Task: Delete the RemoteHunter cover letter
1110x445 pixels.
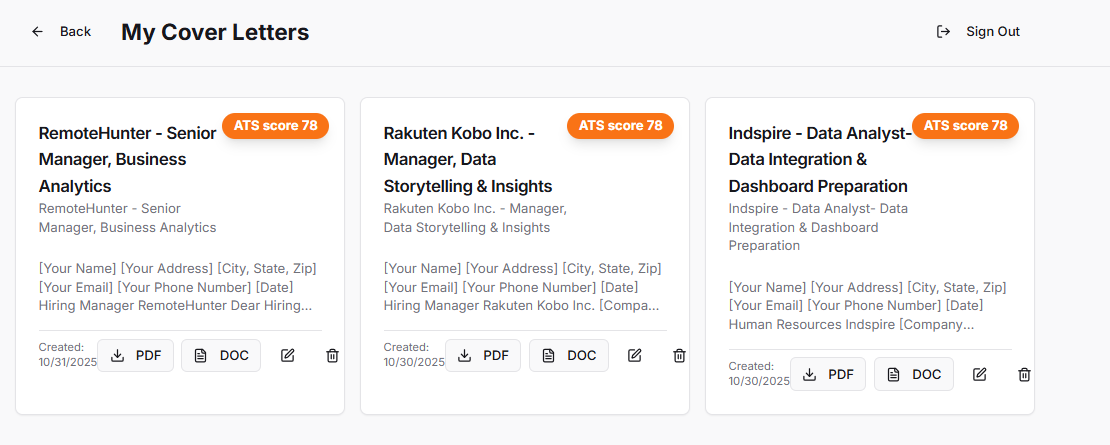Action: pos(333,355)
